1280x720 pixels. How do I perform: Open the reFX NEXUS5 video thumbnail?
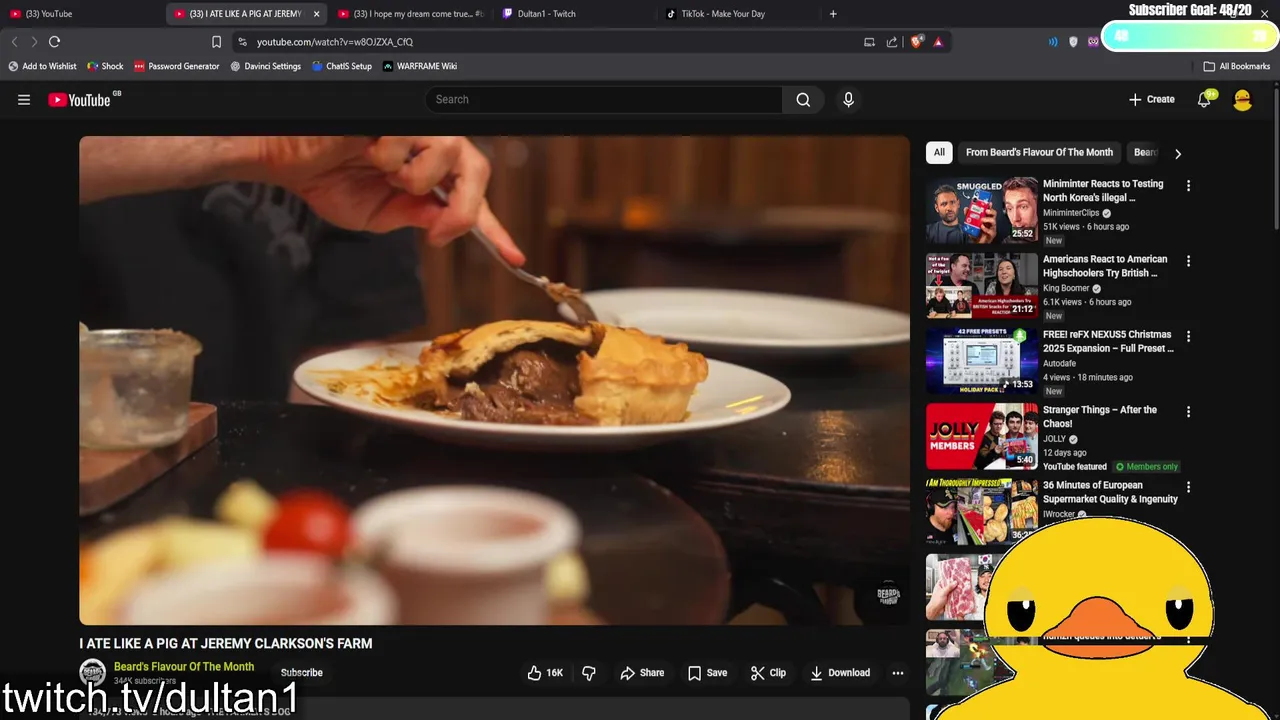coord(982,360)
